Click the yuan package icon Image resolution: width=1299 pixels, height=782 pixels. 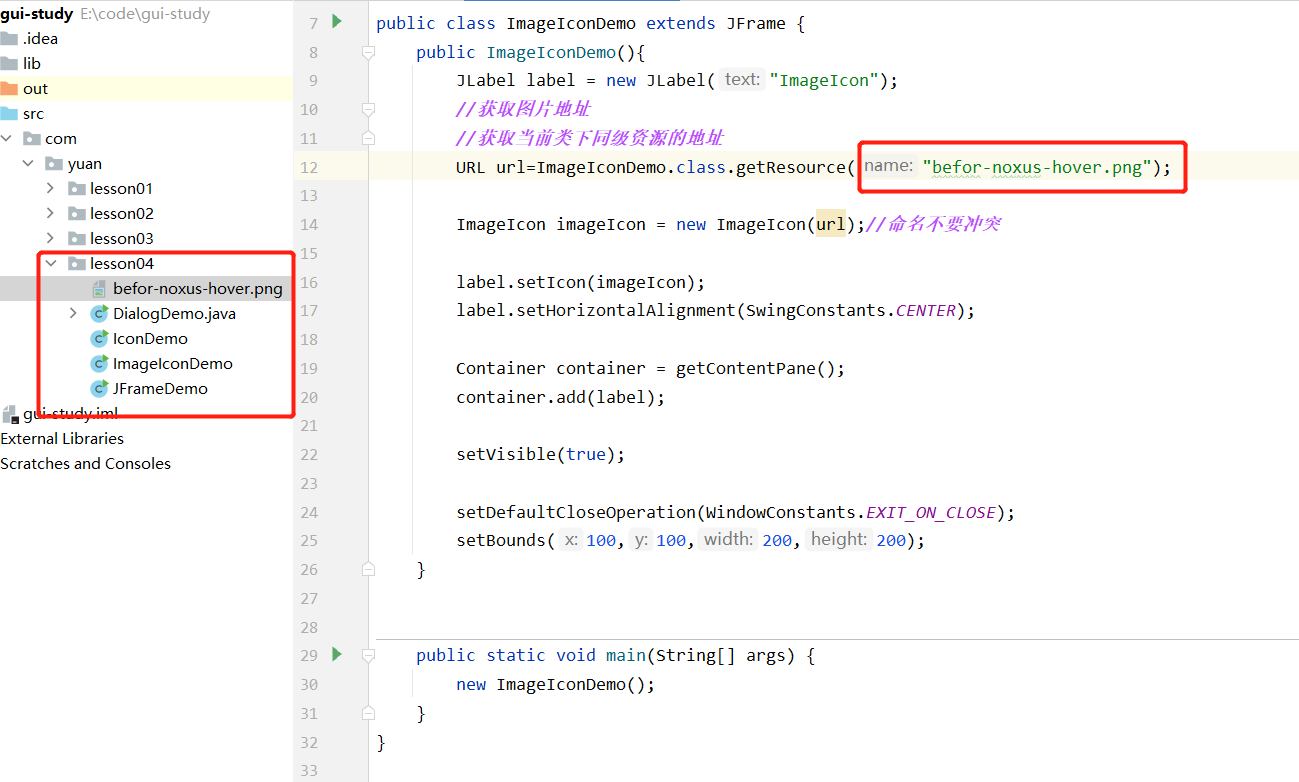(x=55, y=164)
